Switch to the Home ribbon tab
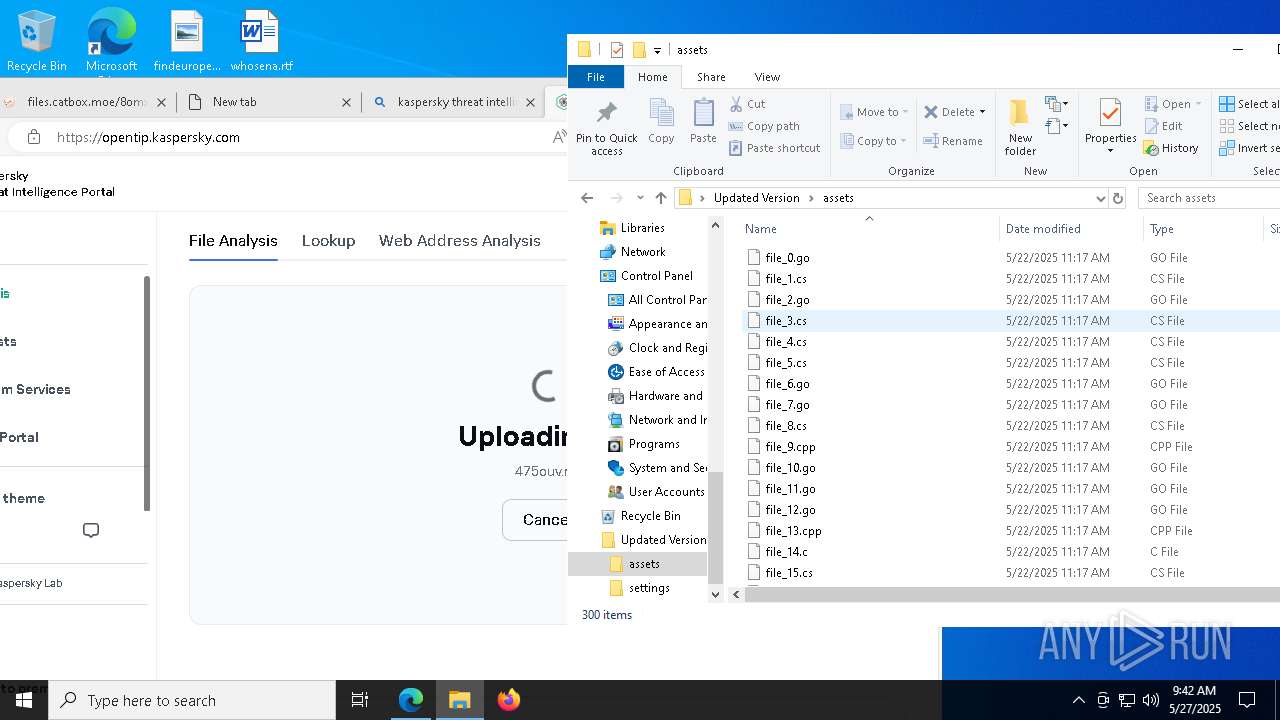This screenshot has height=720, width=1280. click(x=653, y=77)
